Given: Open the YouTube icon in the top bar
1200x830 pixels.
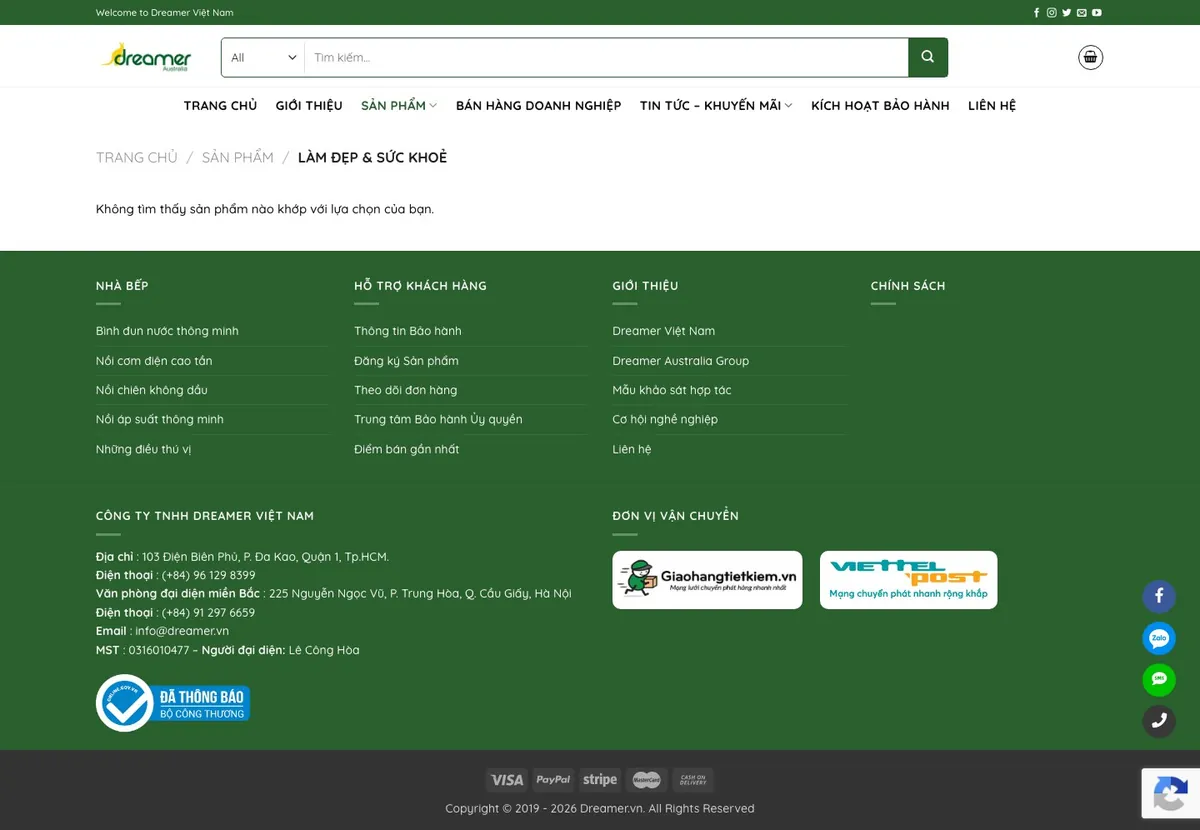Looking at the screenshot, I should click(x=1097, y=13).
